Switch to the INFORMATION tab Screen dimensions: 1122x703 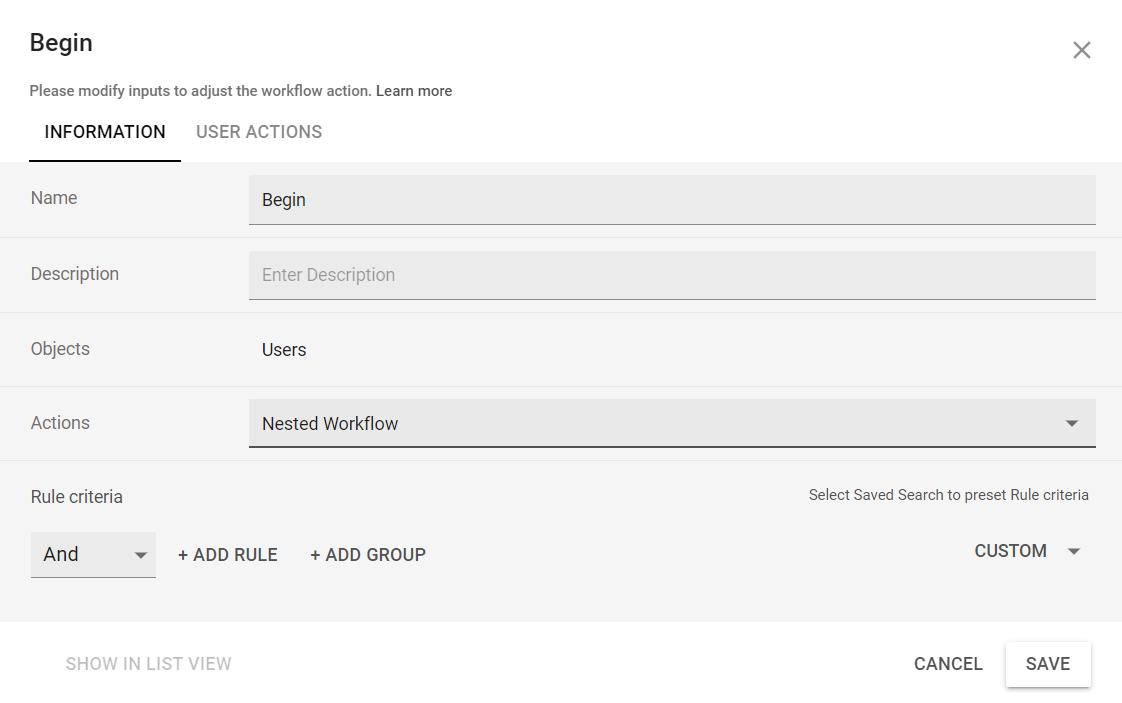tap(105, 132)
